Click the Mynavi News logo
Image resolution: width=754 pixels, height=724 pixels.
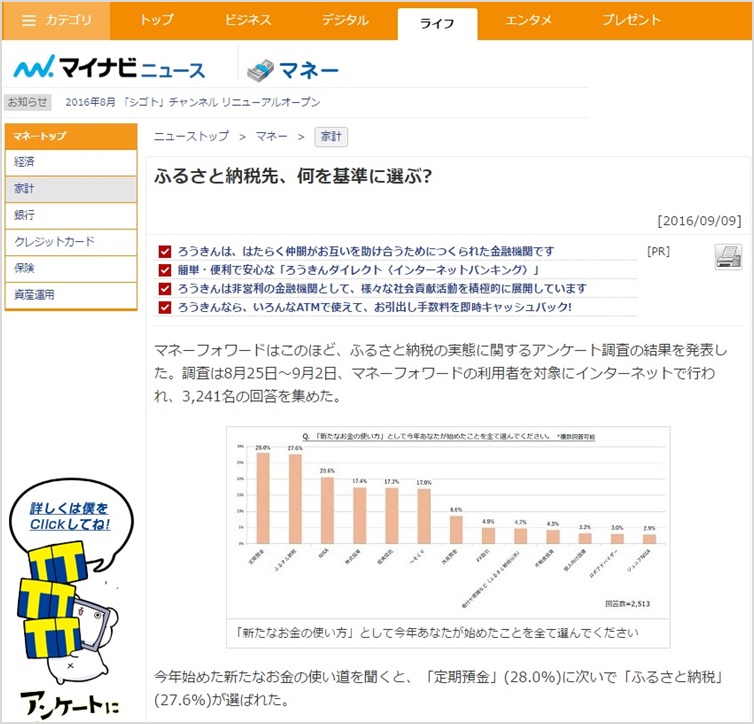[x=108, y=69]
